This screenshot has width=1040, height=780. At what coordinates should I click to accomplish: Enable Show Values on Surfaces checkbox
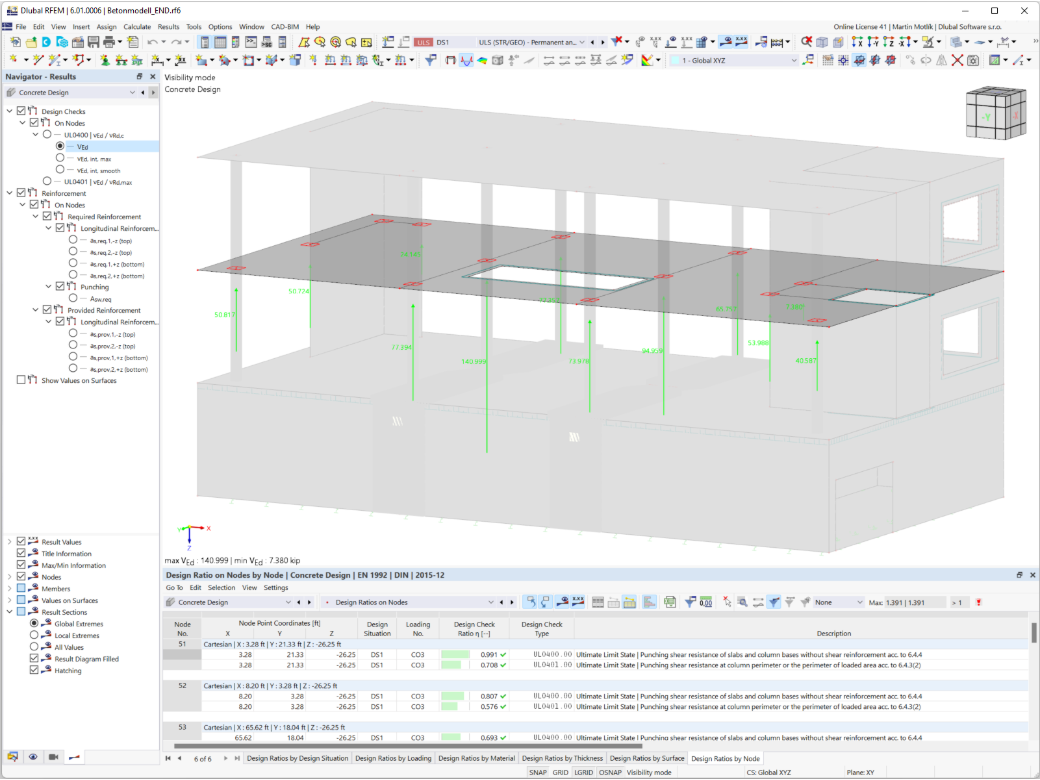pyautogui.click(x=21, y=380)
